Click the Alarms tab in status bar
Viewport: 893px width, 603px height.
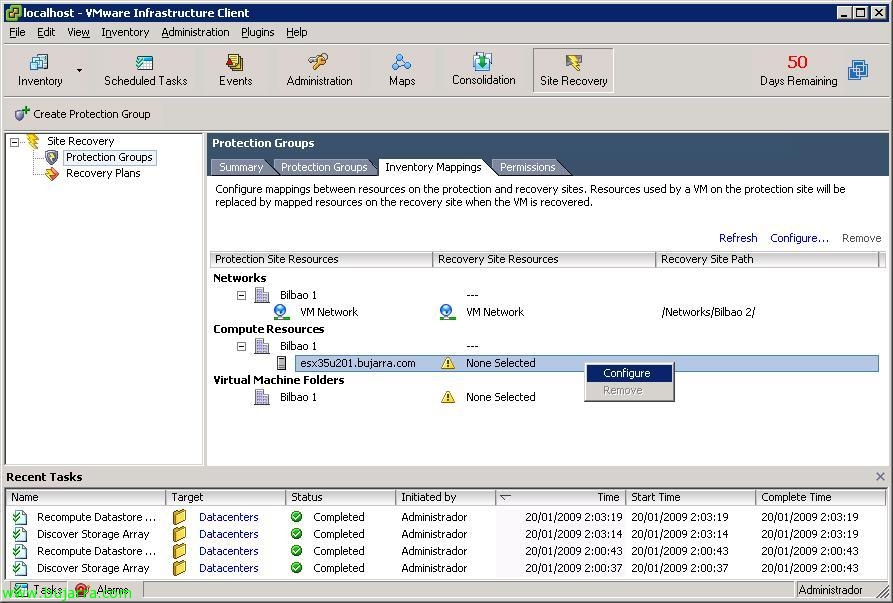coord(103,590)
